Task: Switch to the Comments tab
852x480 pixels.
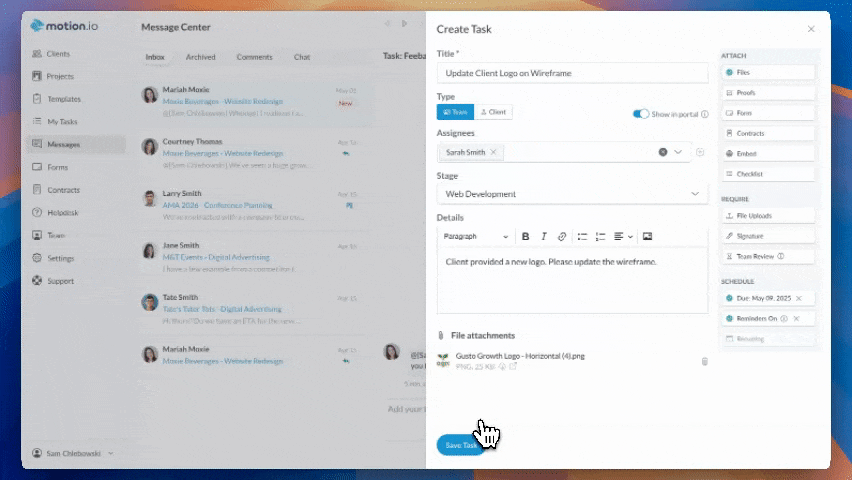Action: tap(254, 57)
